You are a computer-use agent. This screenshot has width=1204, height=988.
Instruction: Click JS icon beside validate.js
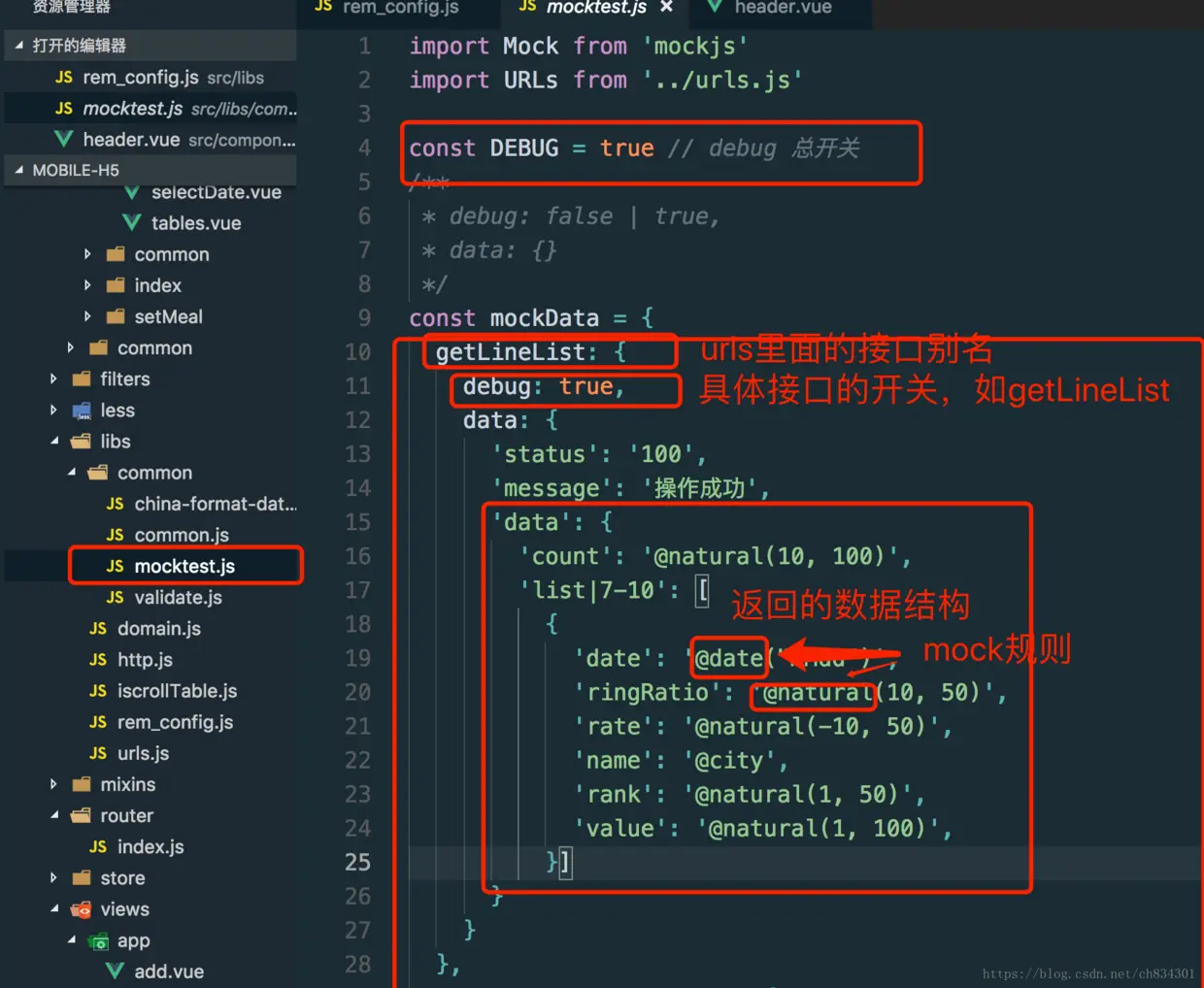pos(115,597)
